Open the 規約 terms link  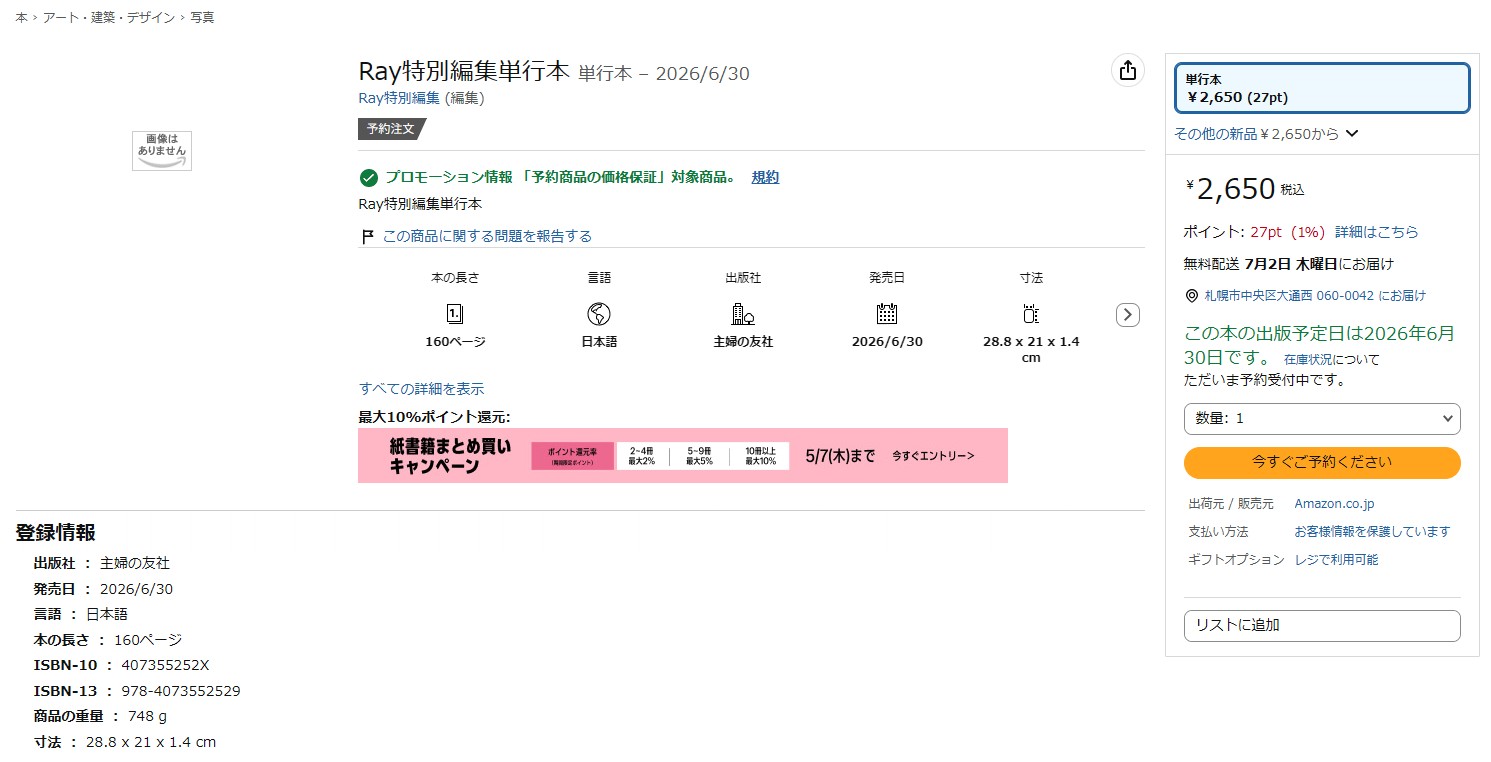coord(765,178)
